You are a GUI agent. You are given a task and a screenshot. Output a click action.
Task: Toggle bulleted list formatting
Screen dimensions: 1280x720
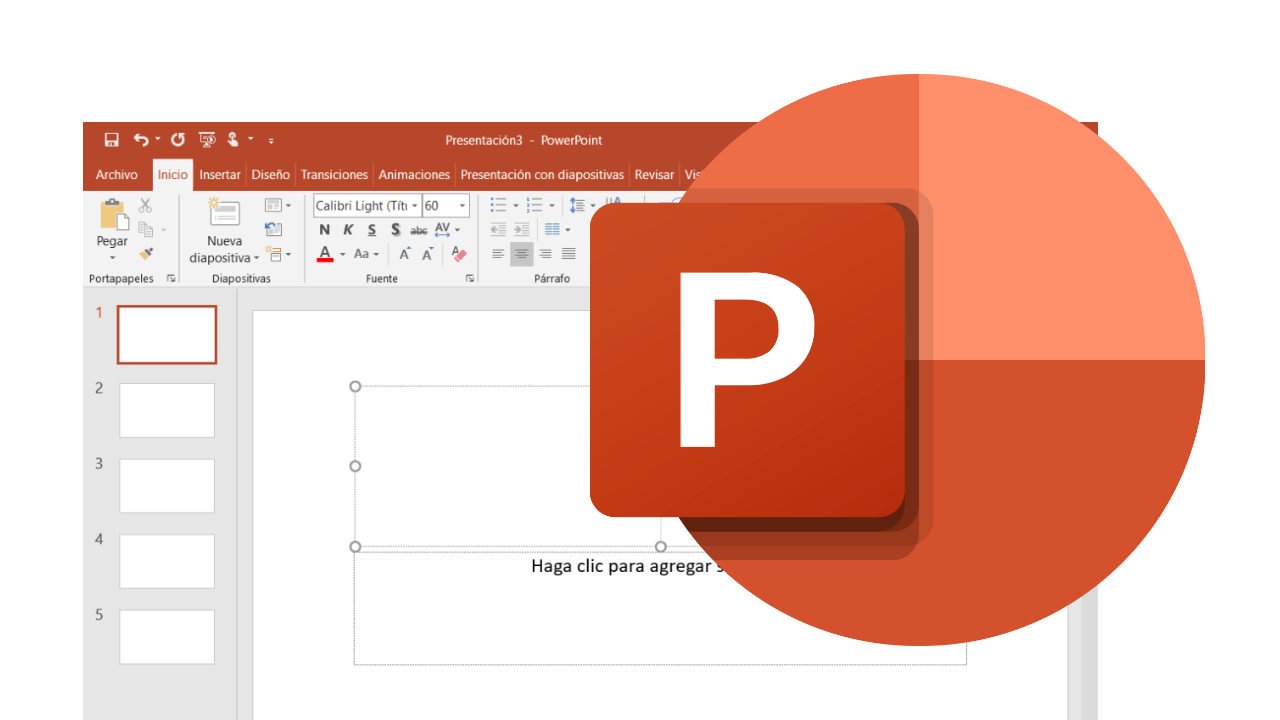(498, 204)
